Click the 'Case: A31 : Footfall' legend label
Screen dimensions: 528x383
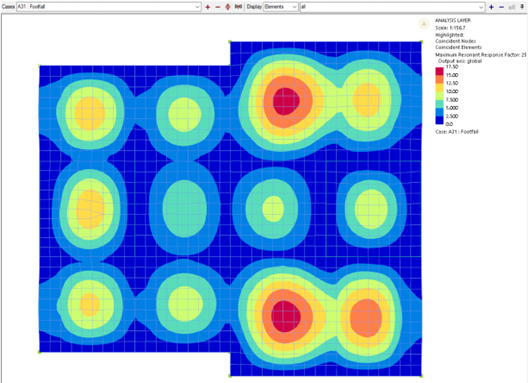(x=457, y=132)
